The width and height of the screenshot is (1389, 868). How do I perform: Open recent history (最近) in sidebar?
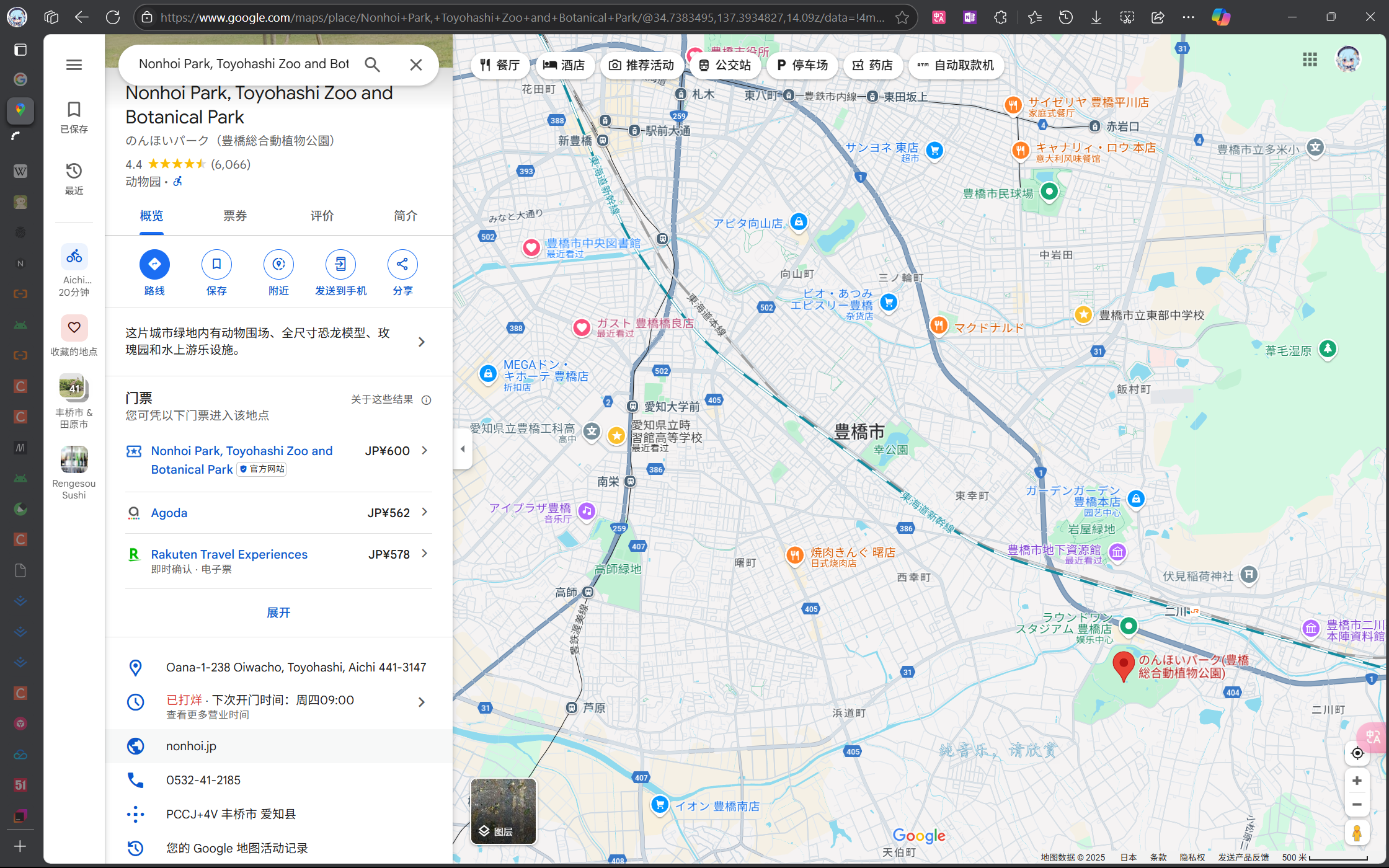click(74, 179)
